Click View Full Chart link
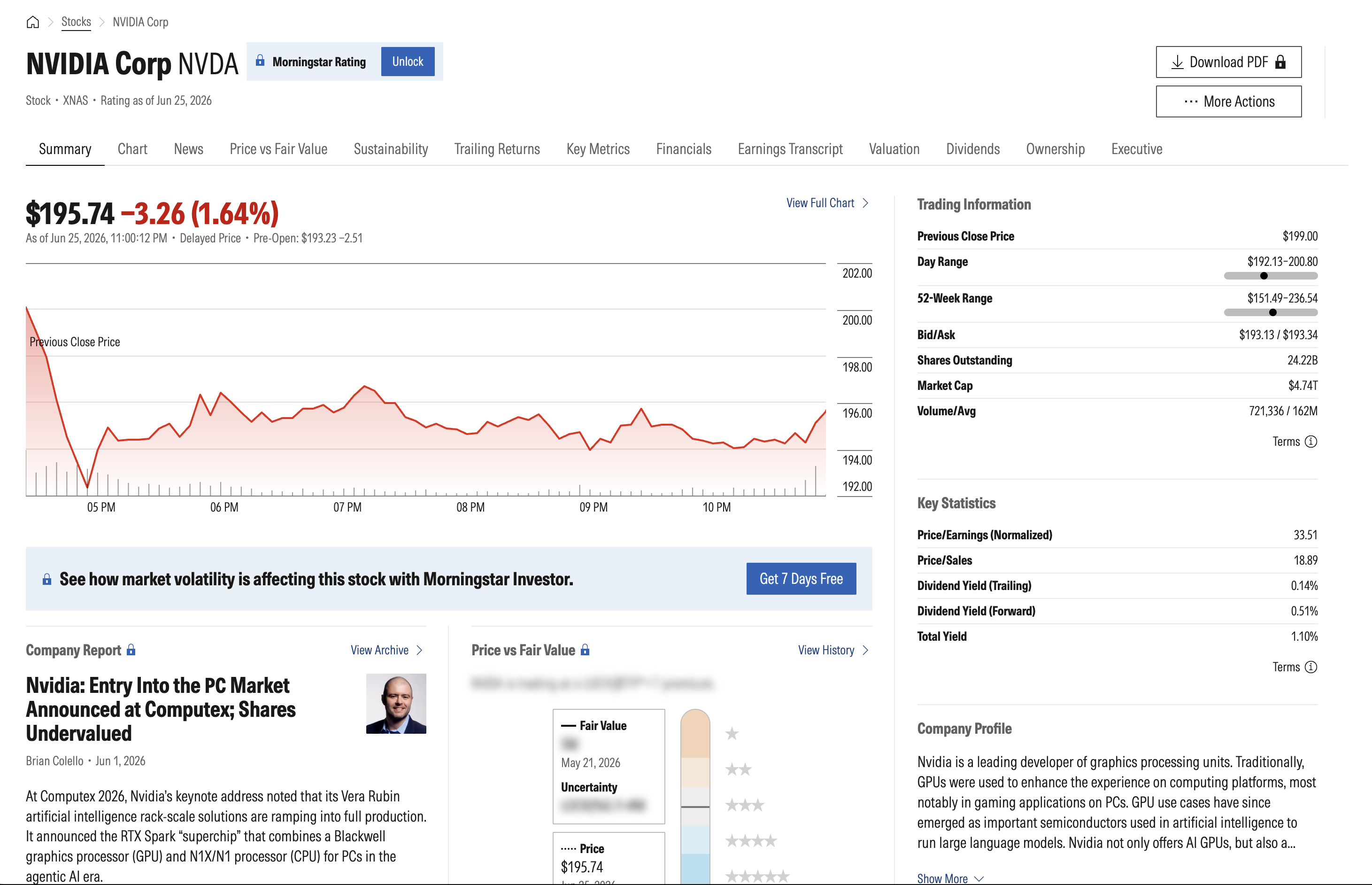Screen dimensions: 1372x885 coord(820,203)
